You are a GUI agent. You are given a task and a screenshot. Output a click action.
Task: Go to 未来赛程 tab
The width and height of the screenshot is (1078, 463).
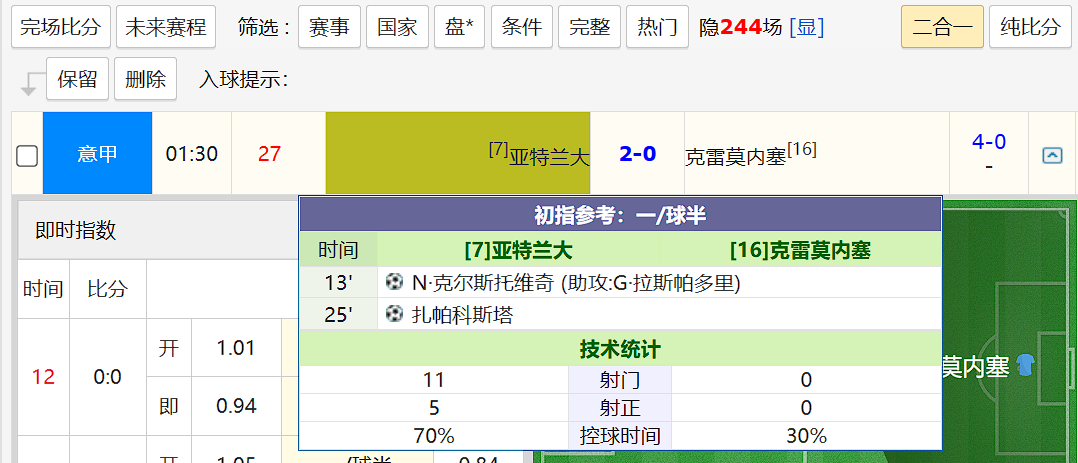pos(166,27)
